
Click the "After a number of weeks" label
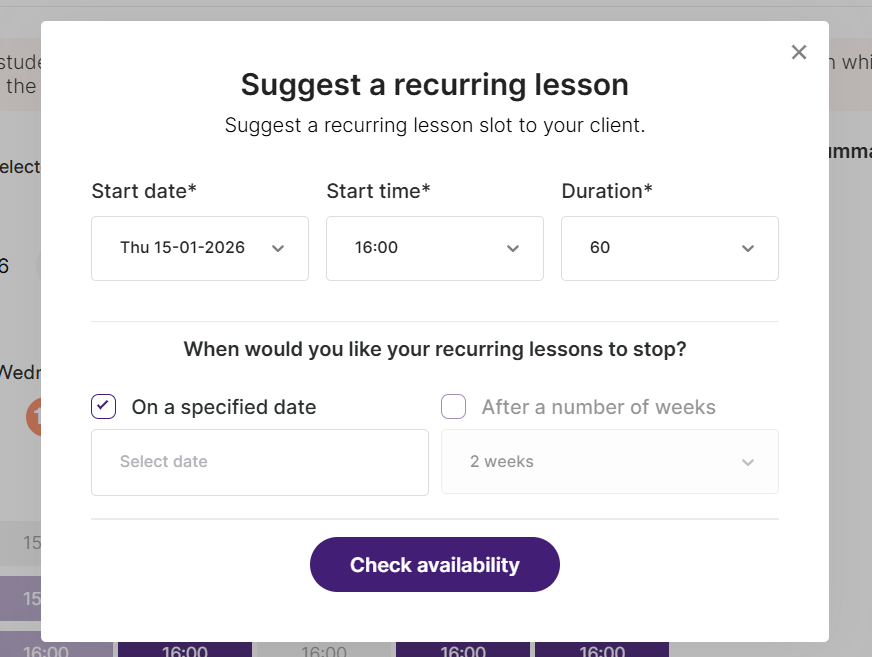(598, 407)
